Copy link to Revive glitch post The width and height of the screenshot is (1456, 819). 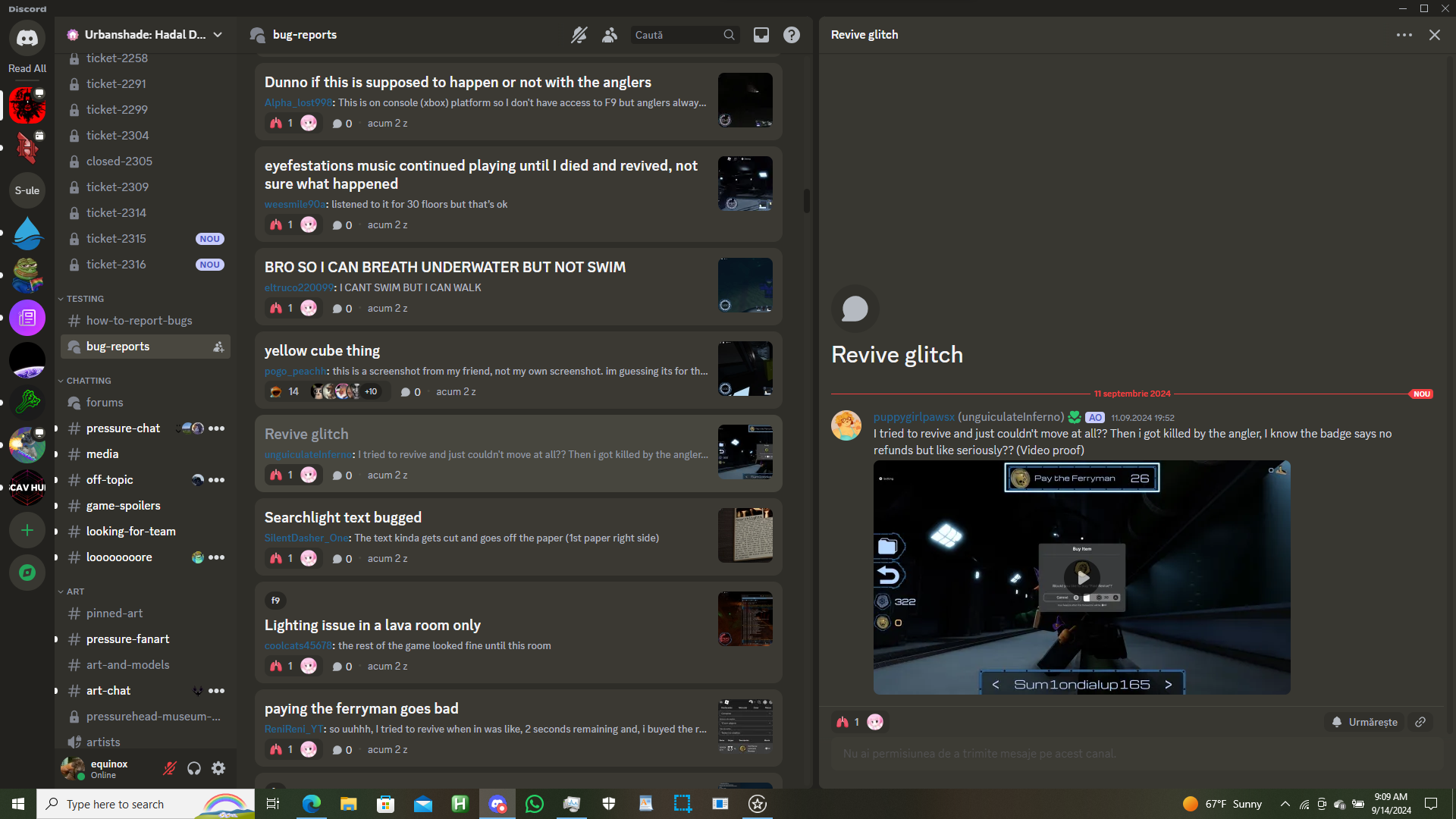coord(1420,722)
